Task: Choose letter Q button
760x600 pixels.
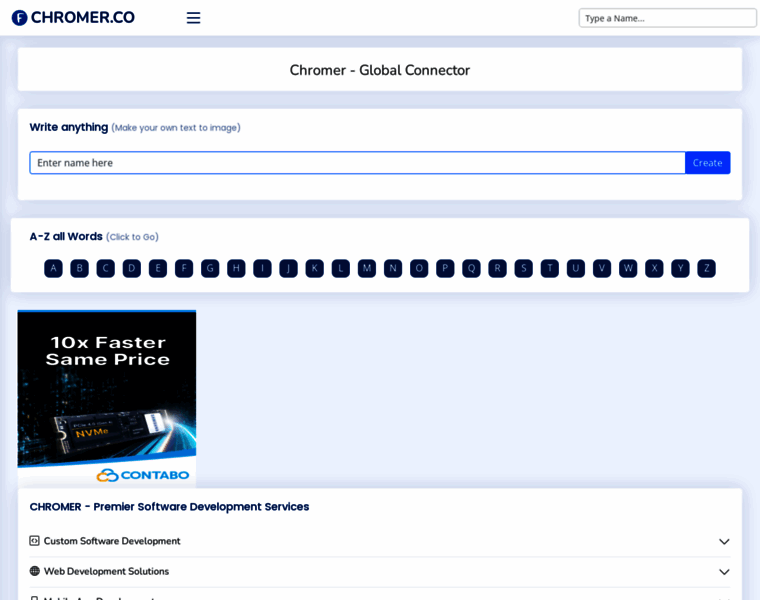Action: pos(472,268)
